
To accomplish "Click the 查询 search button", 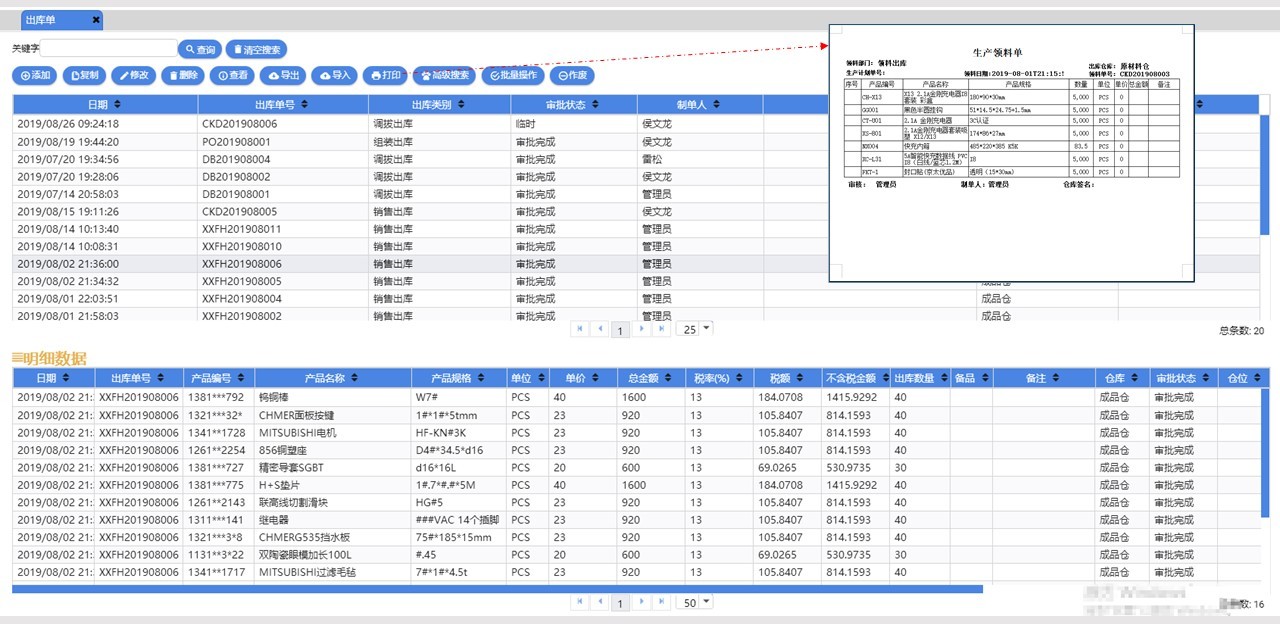I will (200, 49).
